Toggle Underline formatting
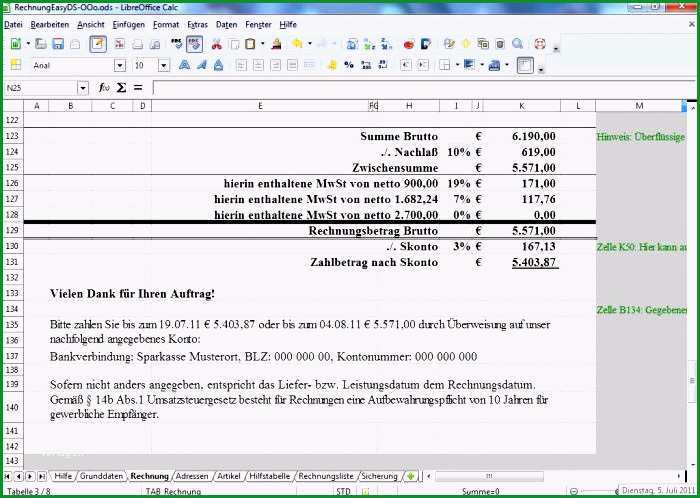Screen dimensions: 700x498 point(218,66)
